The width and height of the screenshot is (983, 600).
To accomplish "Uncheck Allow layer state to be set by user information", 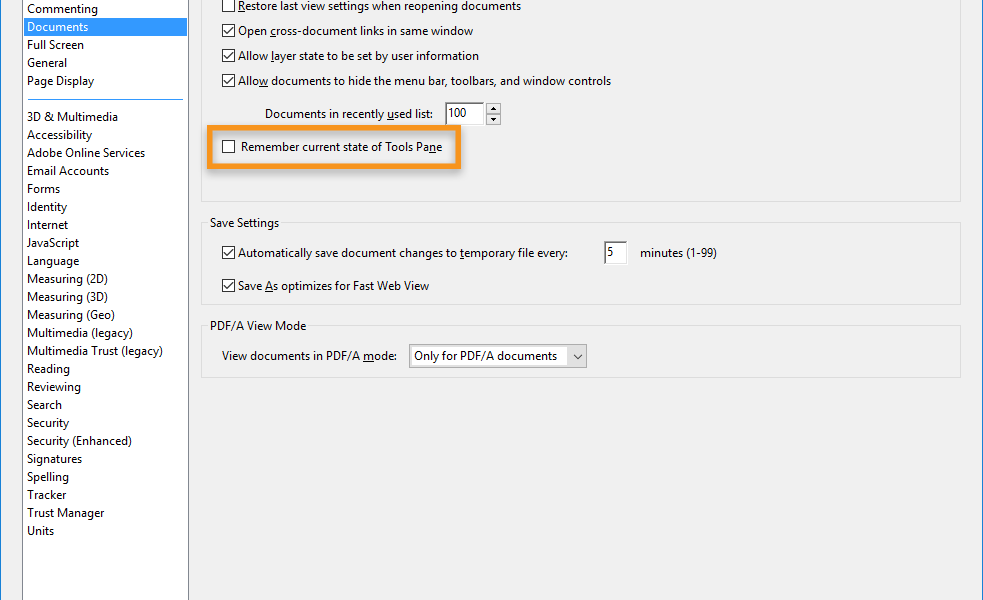I will (229, 56).
